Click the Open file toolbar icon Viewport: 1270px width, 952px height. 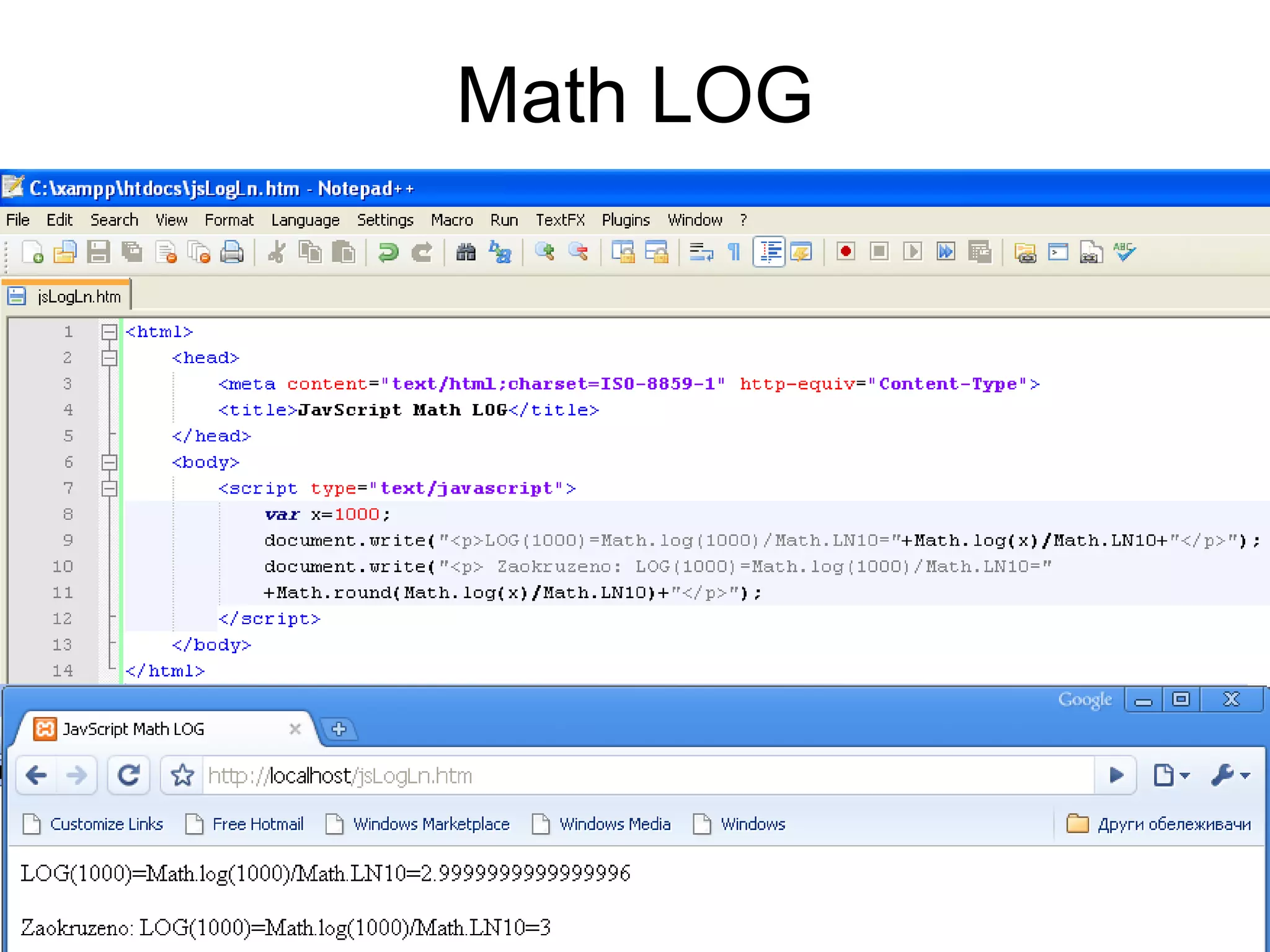[64, 252]
